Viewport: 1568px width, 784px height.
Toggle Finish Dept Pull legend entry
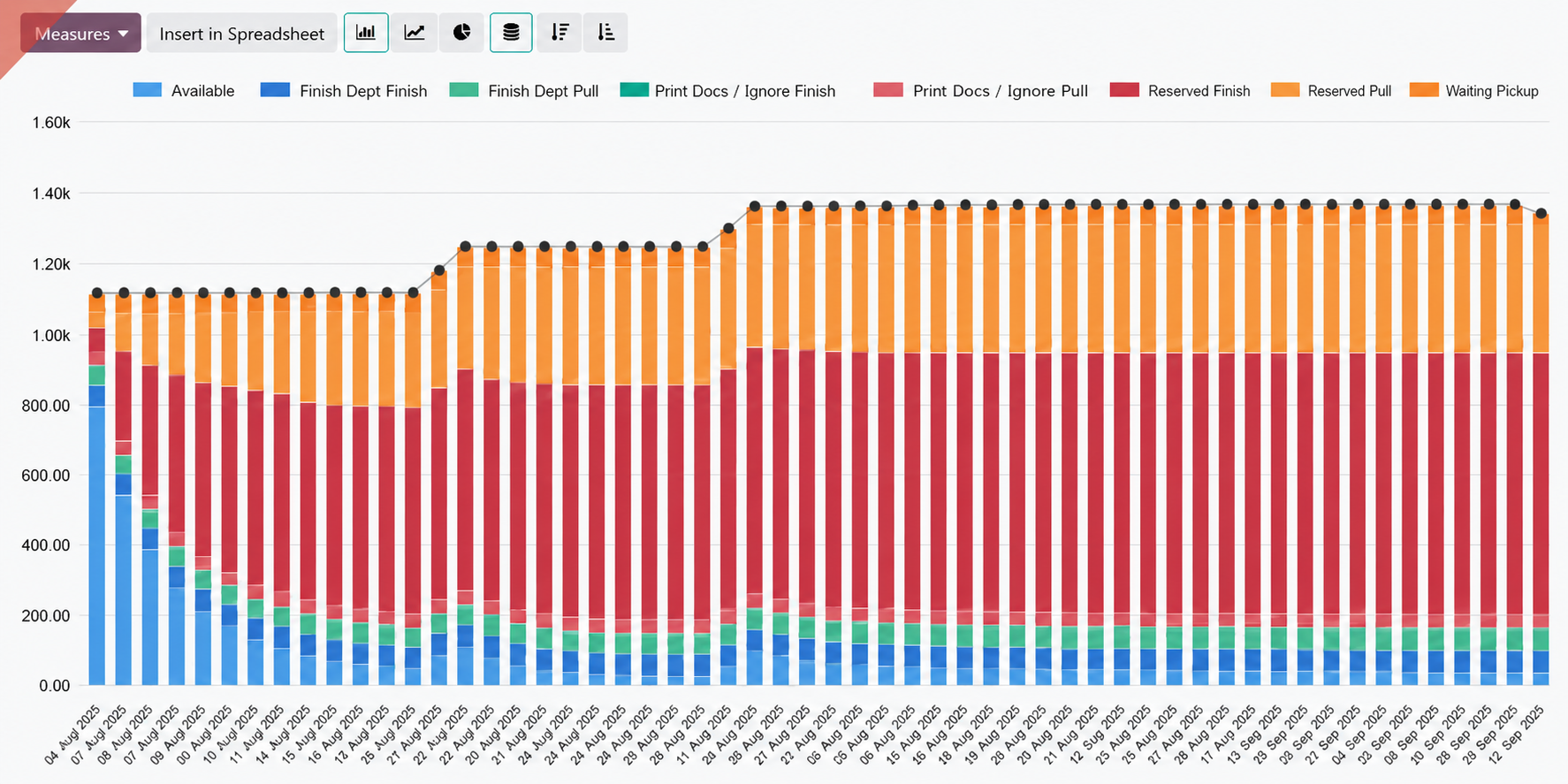[524, 90]
